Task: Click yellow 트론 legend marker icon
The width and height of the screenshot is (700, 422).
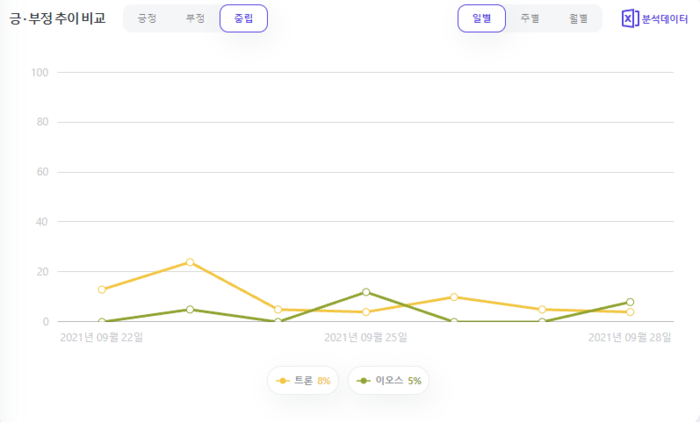Action: (283, 381)
